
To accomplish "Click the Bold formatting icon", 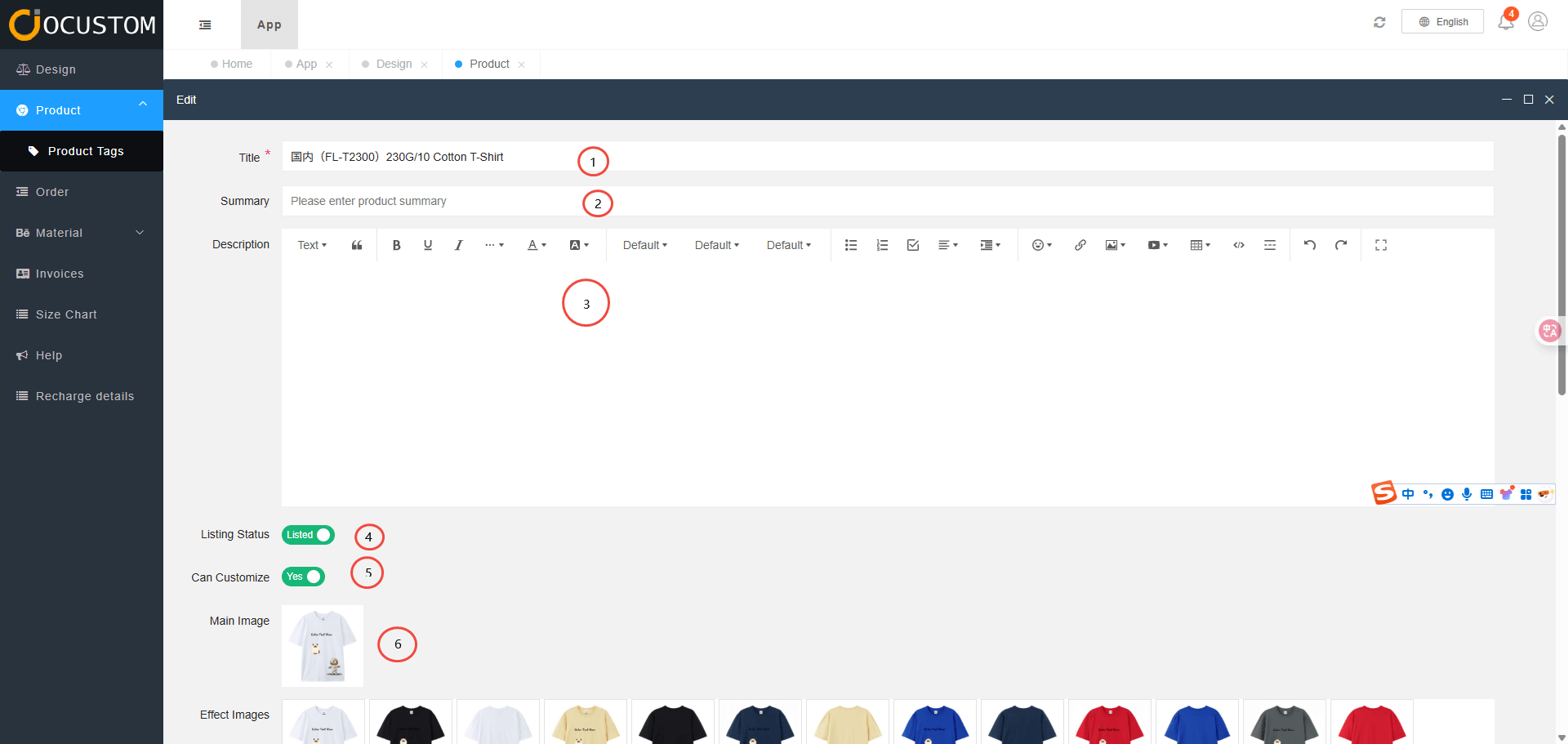I will 396,245.
